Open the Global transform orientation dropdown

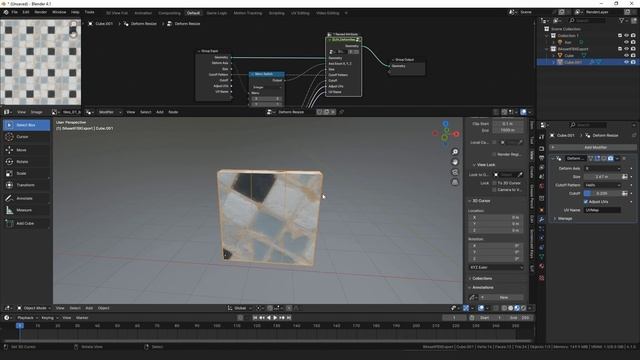pyautogui.click(x=240, y=308)
